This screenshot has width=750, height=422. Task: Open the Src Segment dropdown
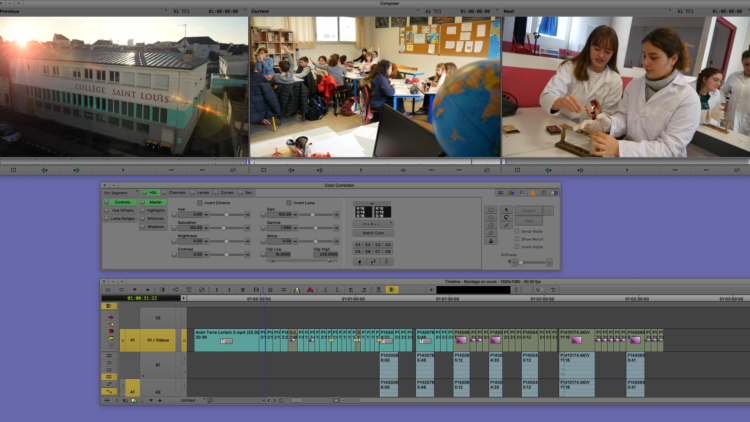coord(121,192)
